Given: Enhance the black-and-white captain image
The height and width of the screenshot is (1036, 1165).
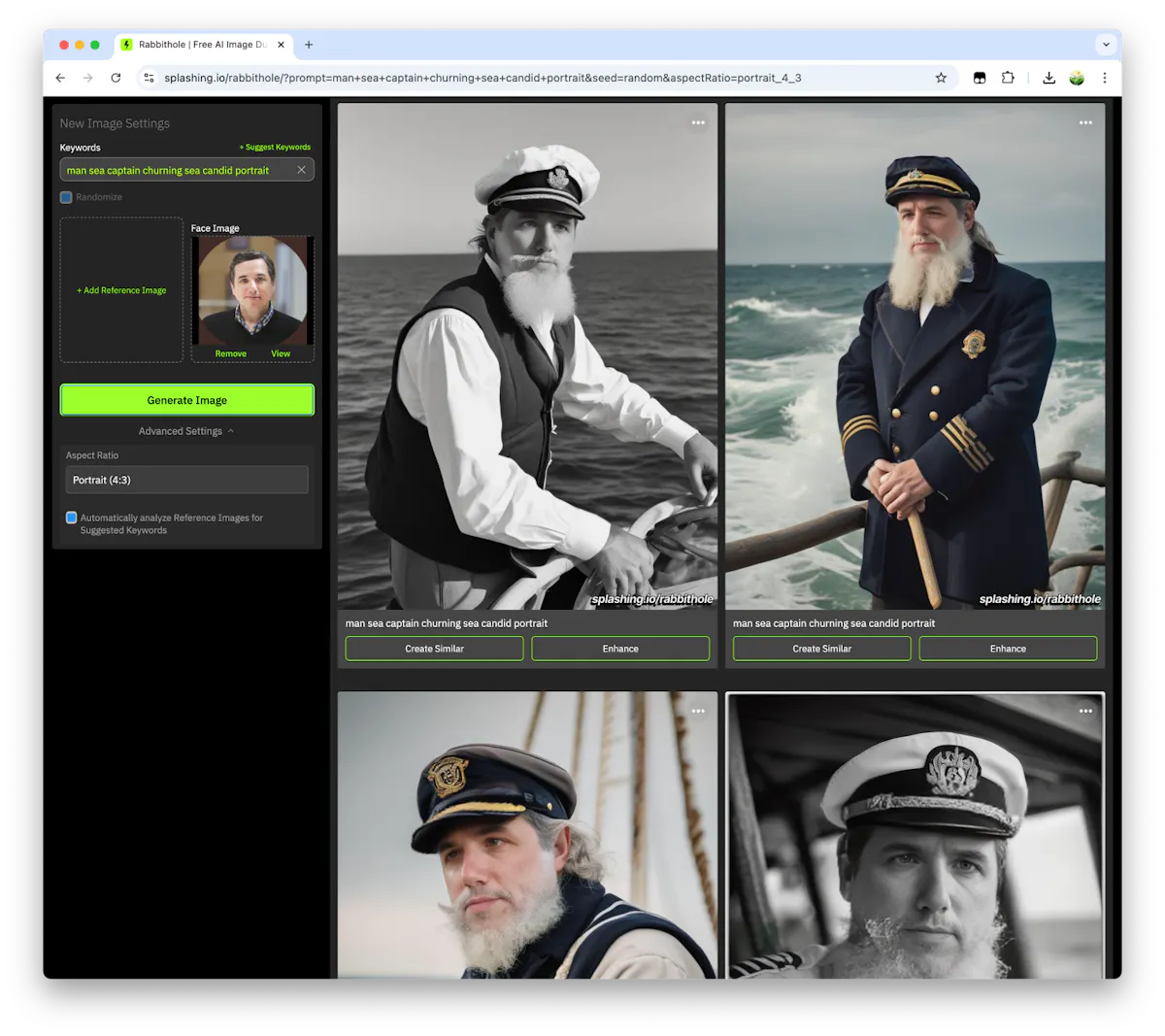Looking at the screenshot, I should click(x=620, y=649).
